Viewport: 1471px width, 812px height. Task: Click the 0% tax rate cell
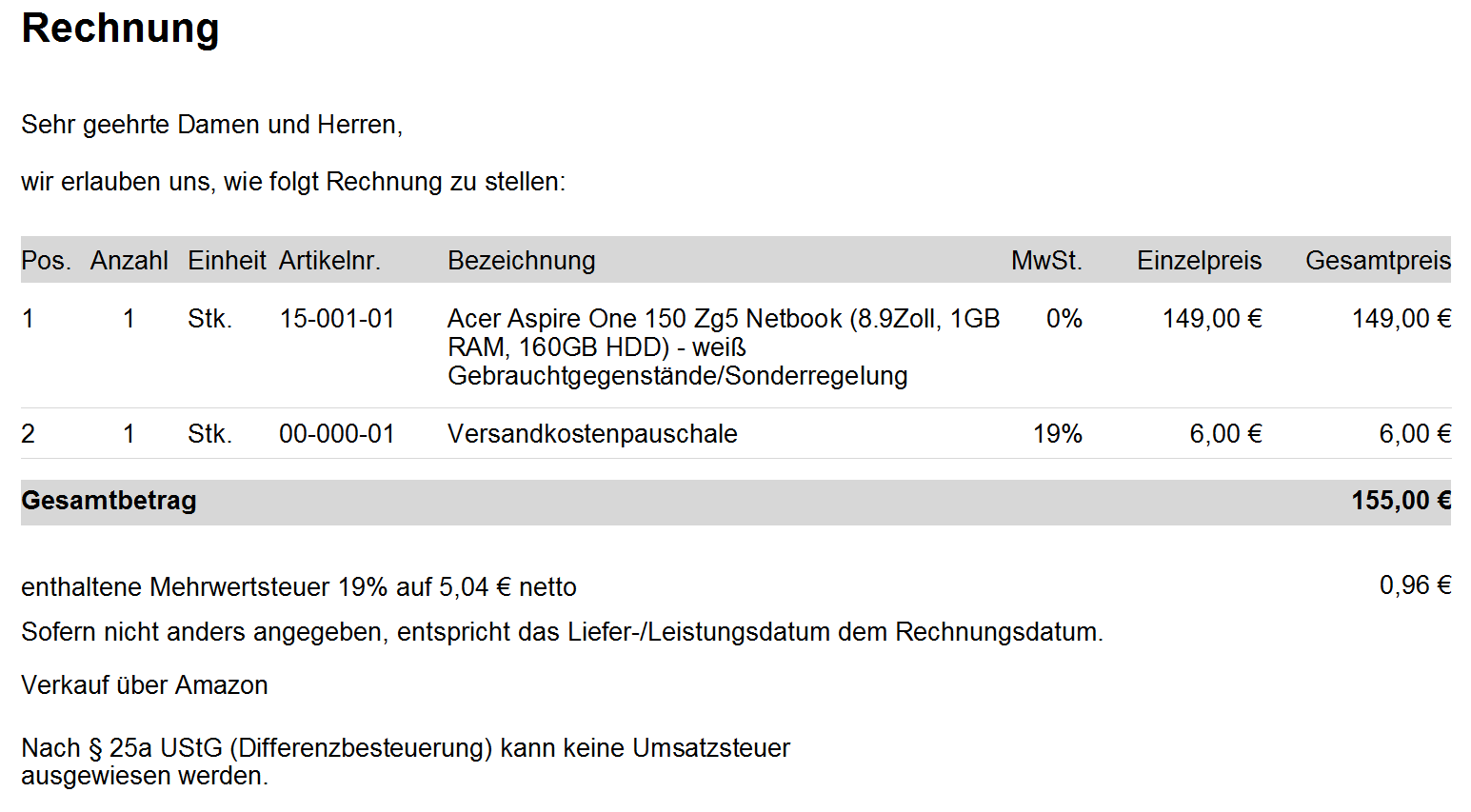(x=1064, y=319)
